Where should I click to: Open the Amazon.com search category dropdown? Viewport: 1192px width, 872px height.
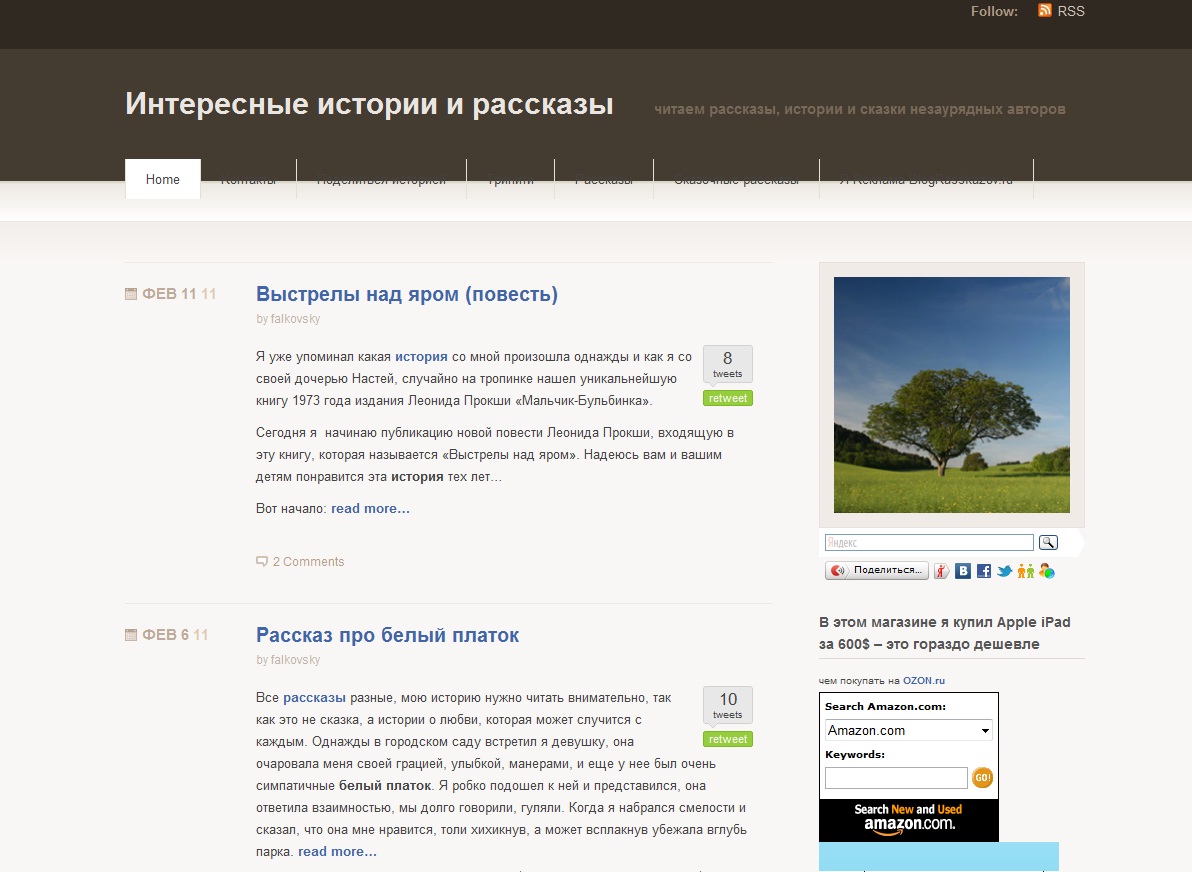pos(908,730)
